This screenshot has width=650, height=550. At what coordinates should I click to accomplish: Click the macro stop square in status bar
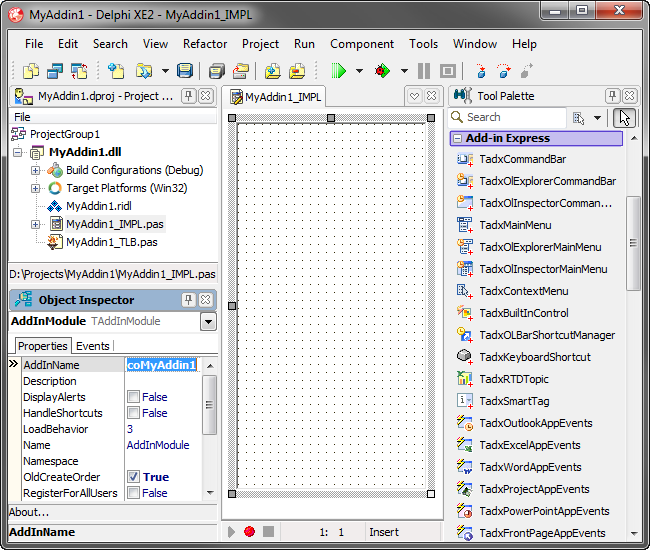(x=268, y=531)
